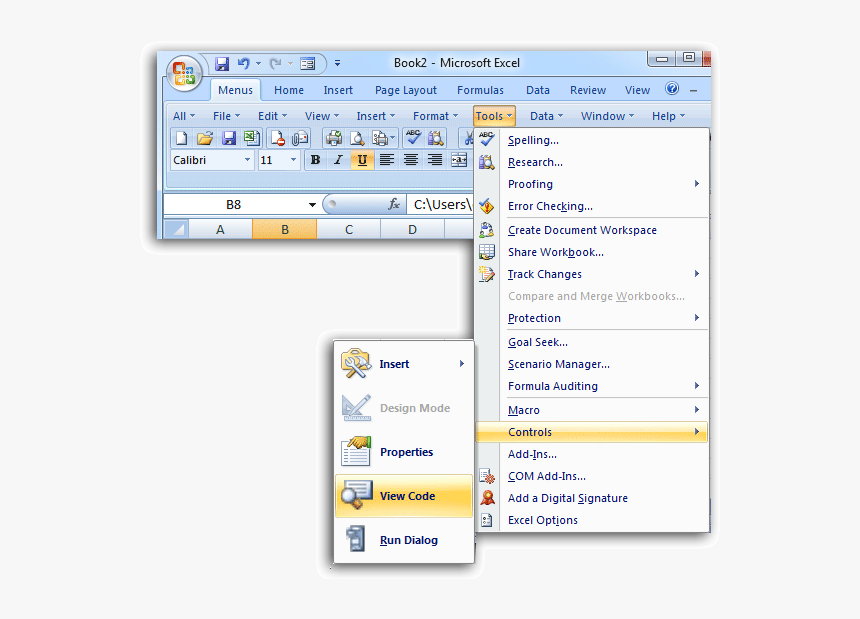
Task: Open Research icon in classic toolbar
Action: coord(436,138)
